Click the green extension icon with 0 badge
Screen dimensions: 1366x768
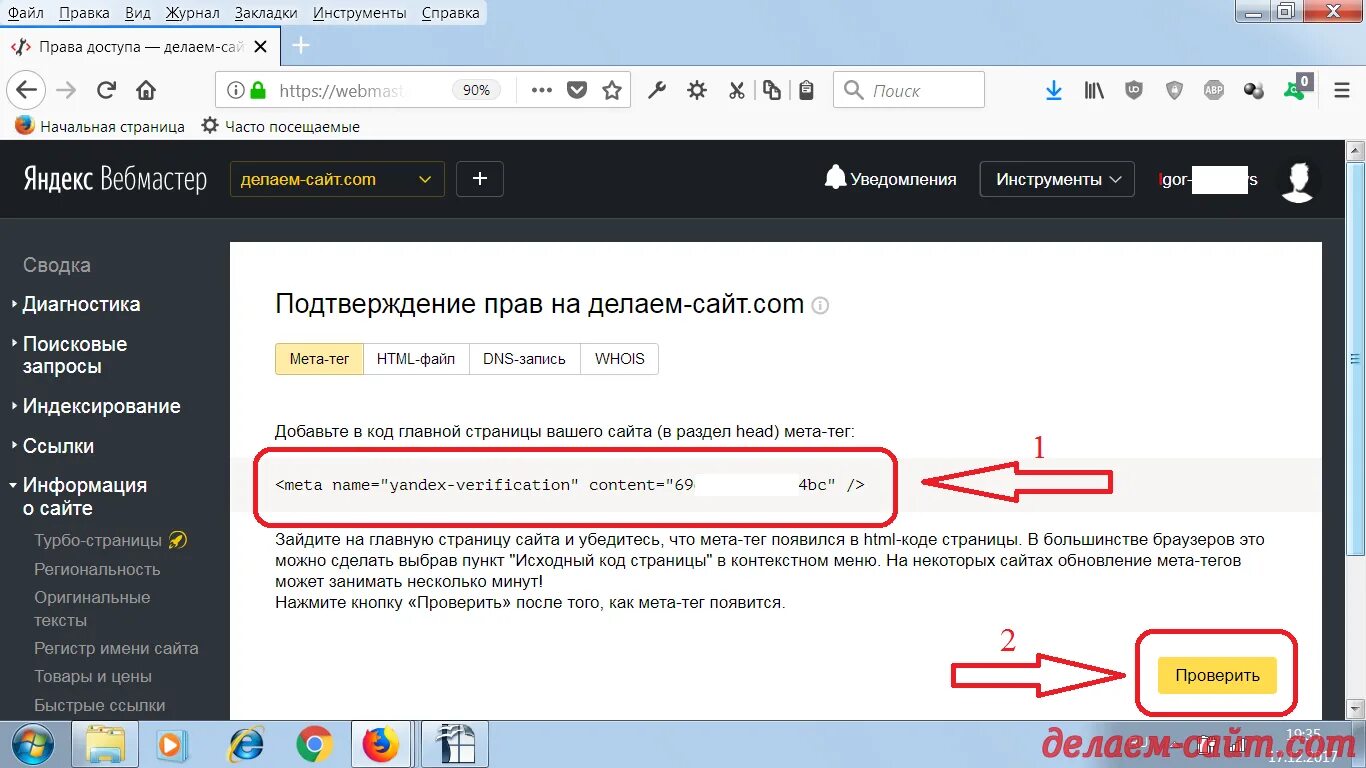click(x=1297, y=88)
